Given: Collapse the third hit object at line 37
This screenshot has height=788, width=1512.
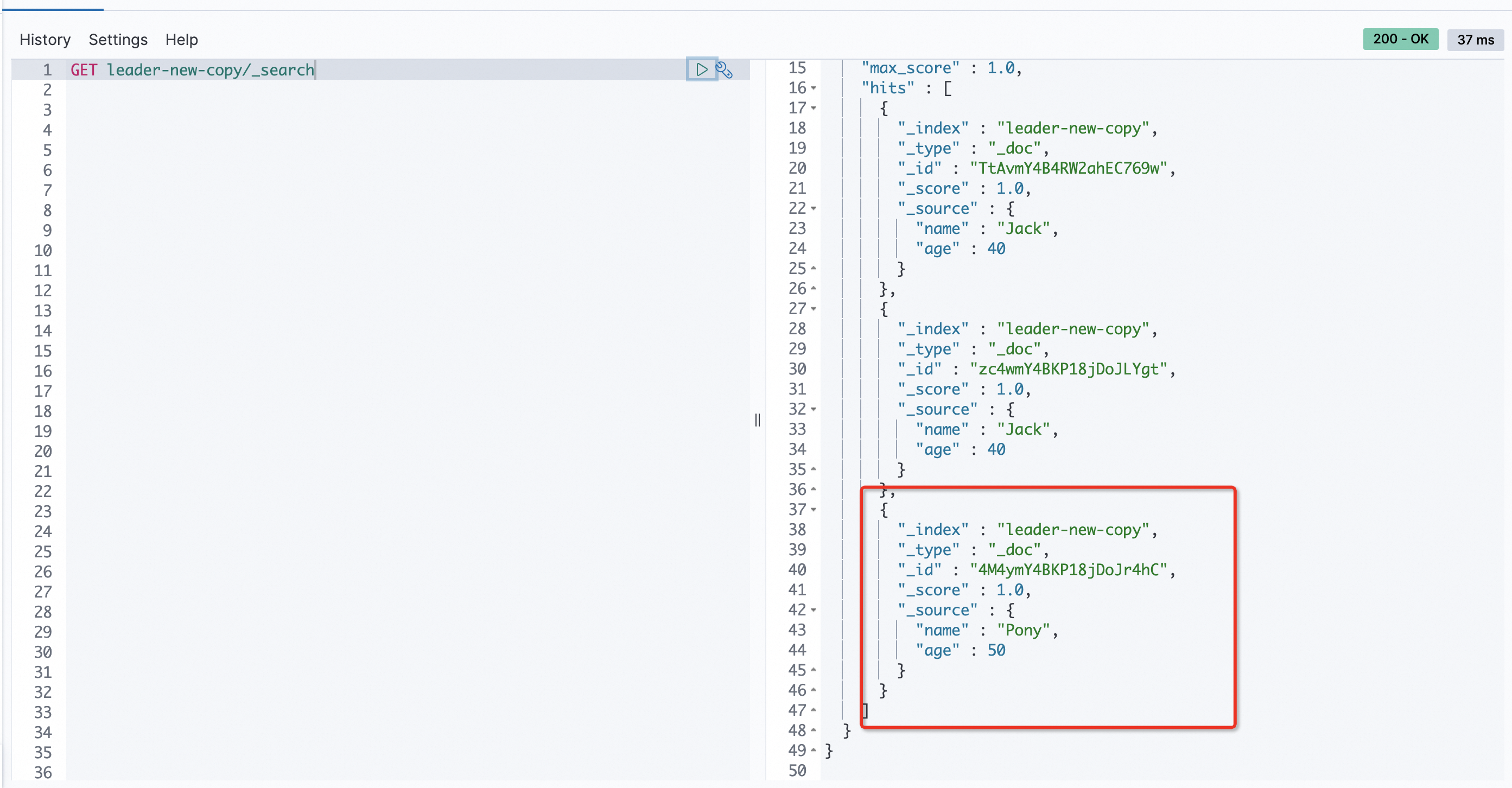Looking at the screenshot, I should click(814, 509).
